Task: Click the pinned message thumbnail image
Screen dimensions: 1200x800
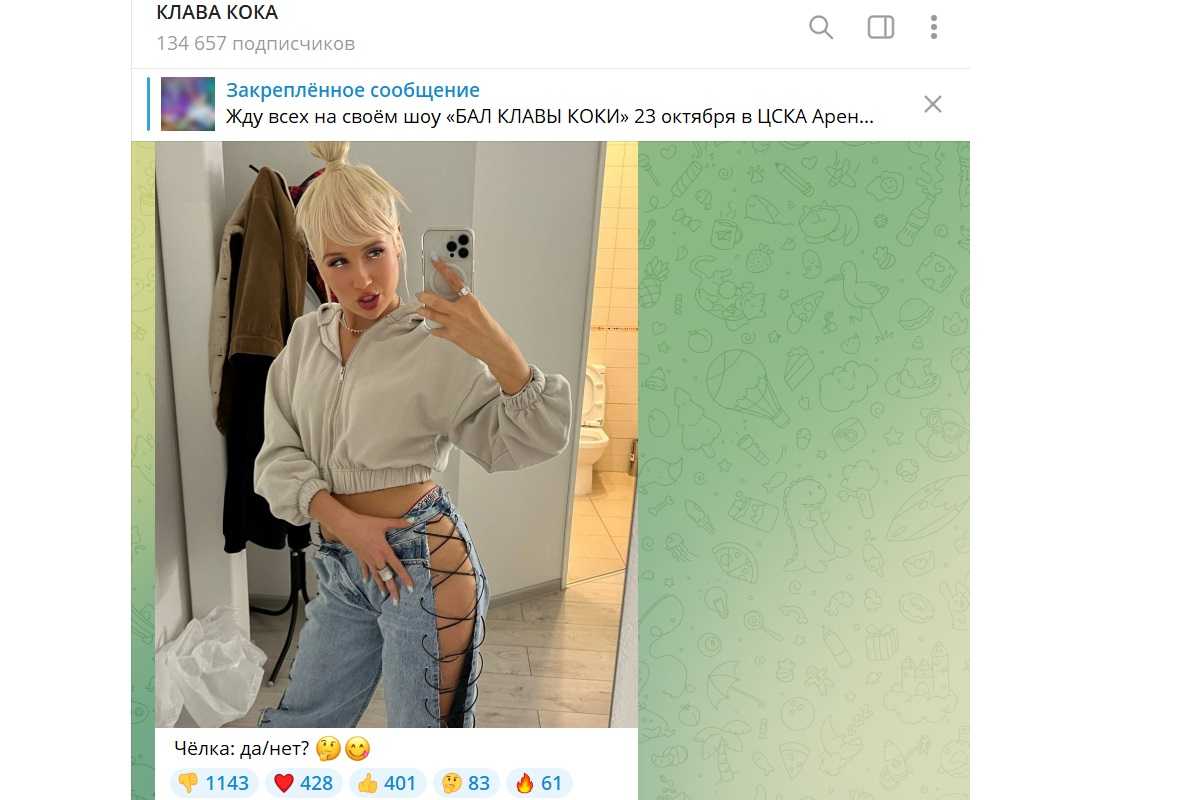Action: 188,104
